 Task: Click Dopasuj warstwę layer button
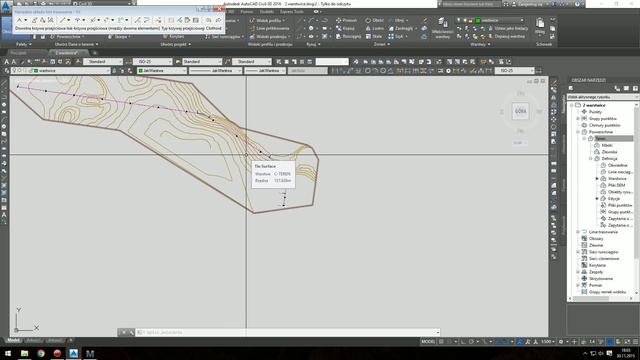point(506,36)
